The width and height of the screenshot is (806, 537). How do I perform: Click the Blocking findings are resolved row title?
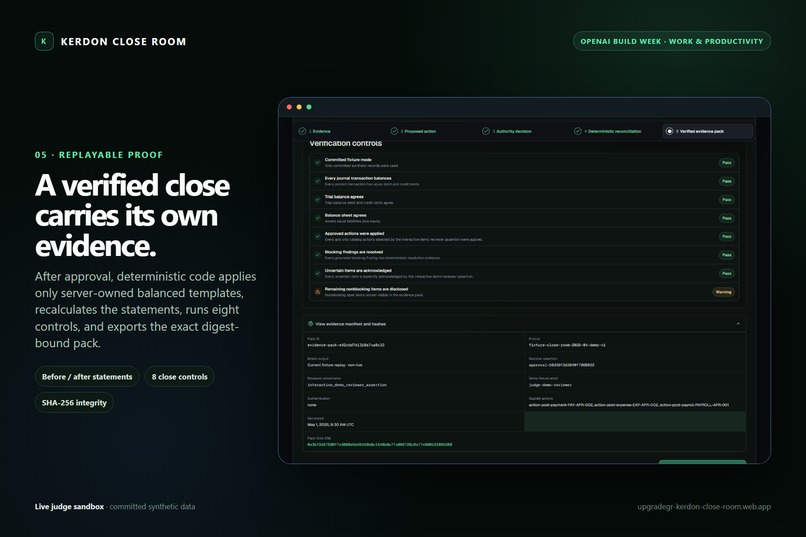click(x=354, y=252)
